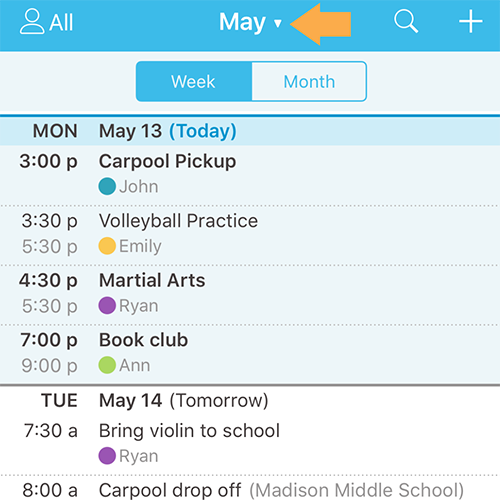Click Ryan's purple dot under Bring violin
500x500 pixels.
pyautogui.click(x=107, y=456)
